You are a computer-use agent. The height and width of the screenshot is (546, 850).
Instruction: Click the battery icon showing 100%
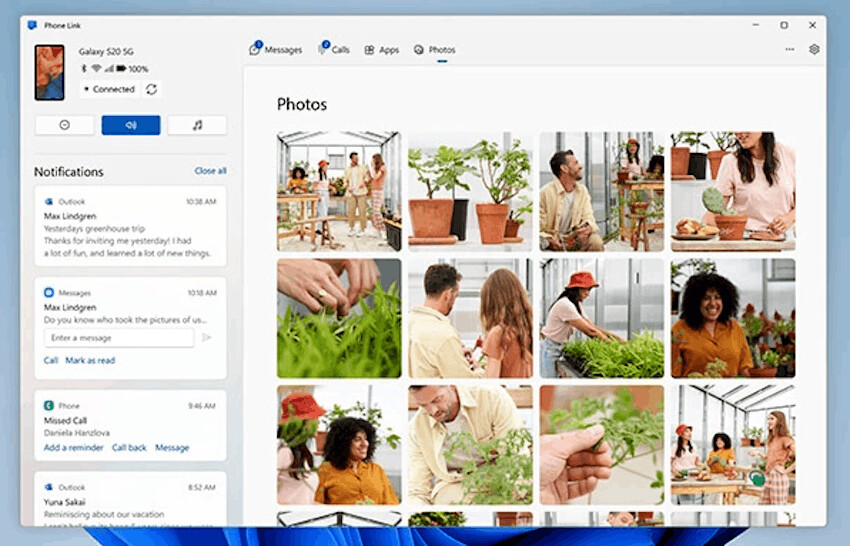(x=121, y=68)
